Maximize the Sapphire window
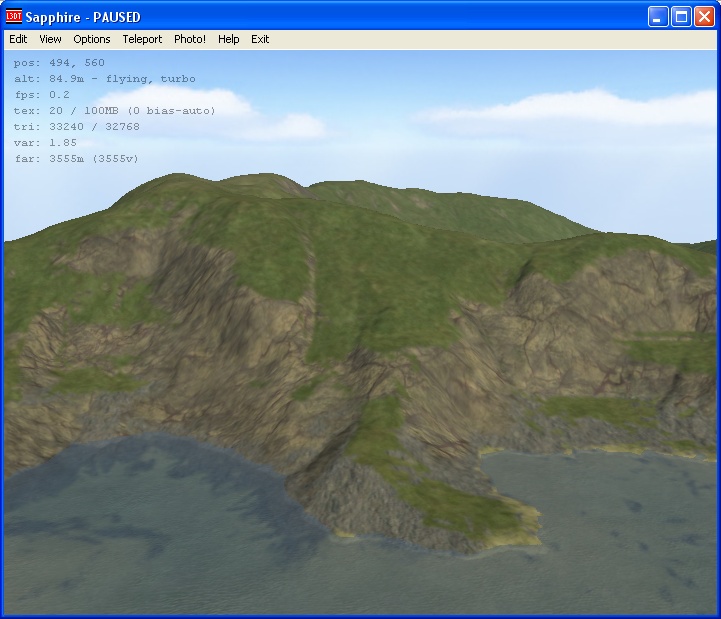Viewport: 721px width, 619px height. 680,17
